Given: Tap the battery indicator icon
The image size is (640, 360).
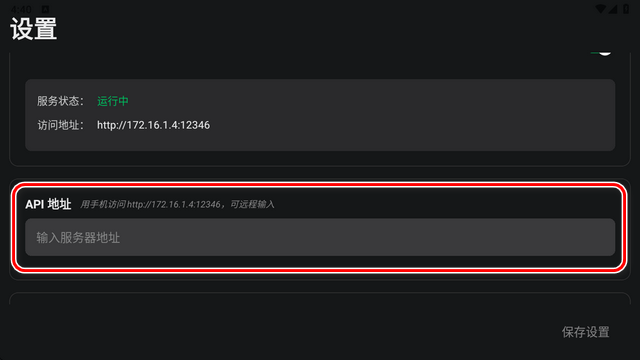Looking at the screenshot, I should [x=626, y=9].
